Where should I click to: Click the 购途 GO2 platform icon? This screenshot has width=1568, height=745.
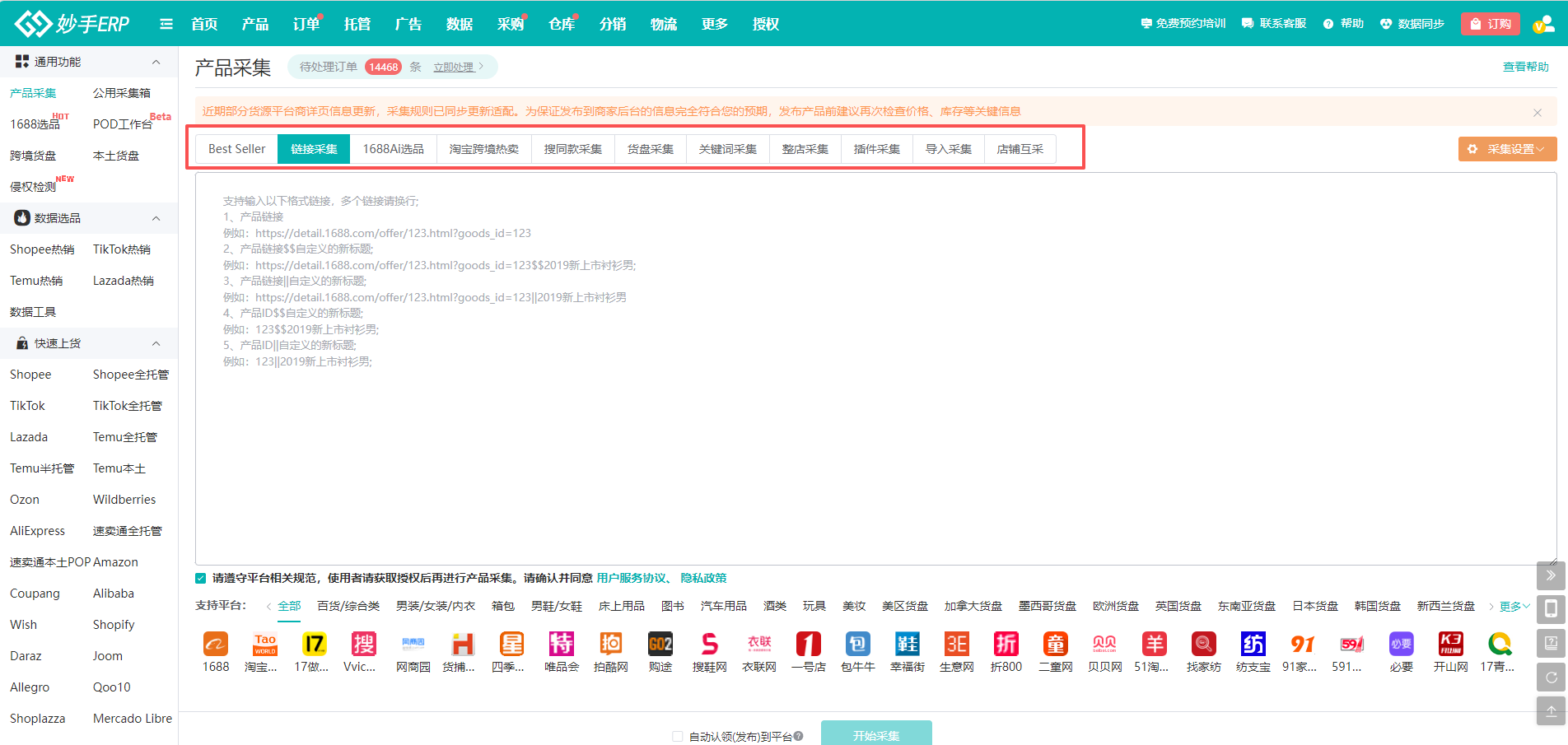(x=660, y=643)
